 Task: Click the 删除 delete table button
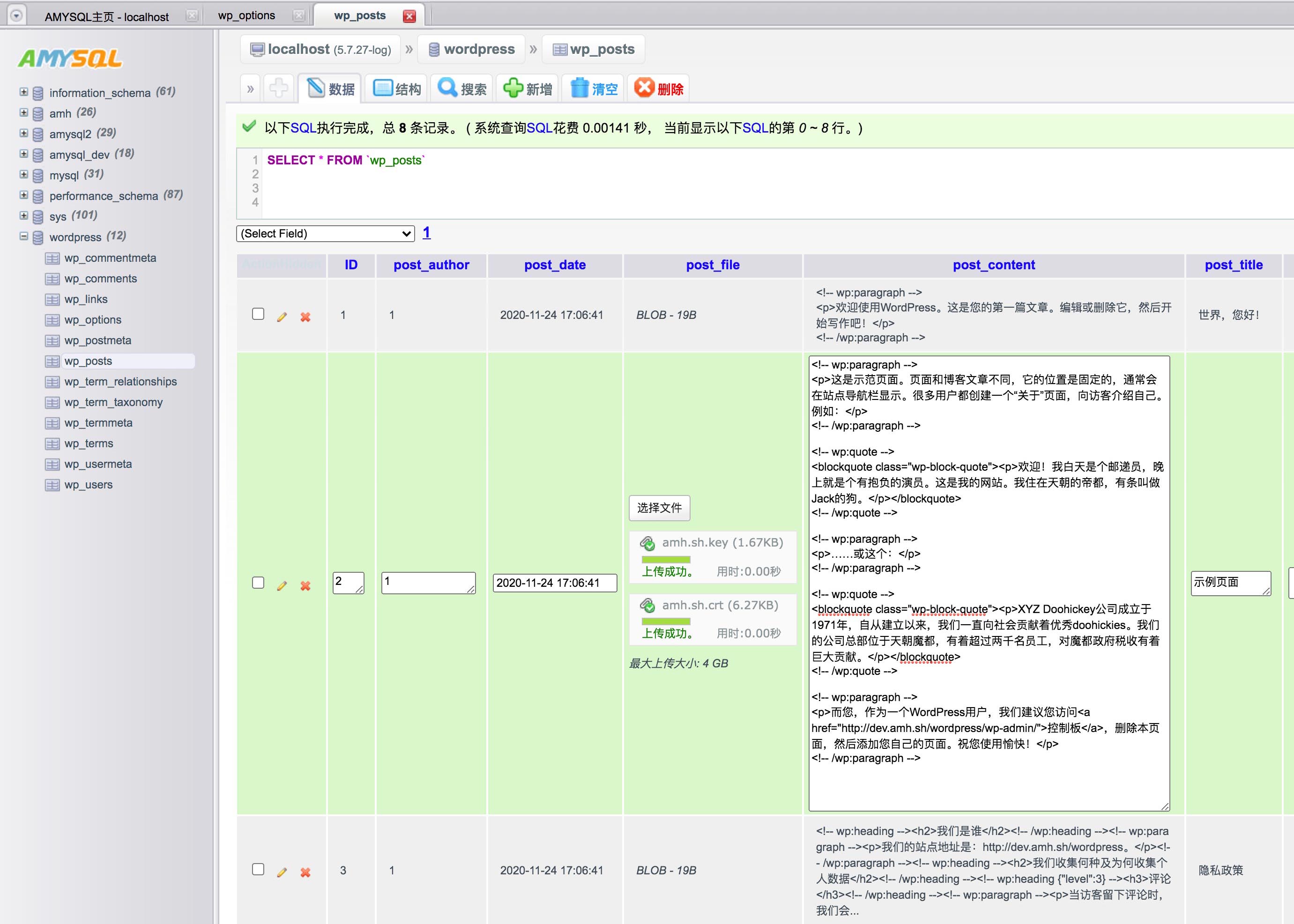click(659, 89)
